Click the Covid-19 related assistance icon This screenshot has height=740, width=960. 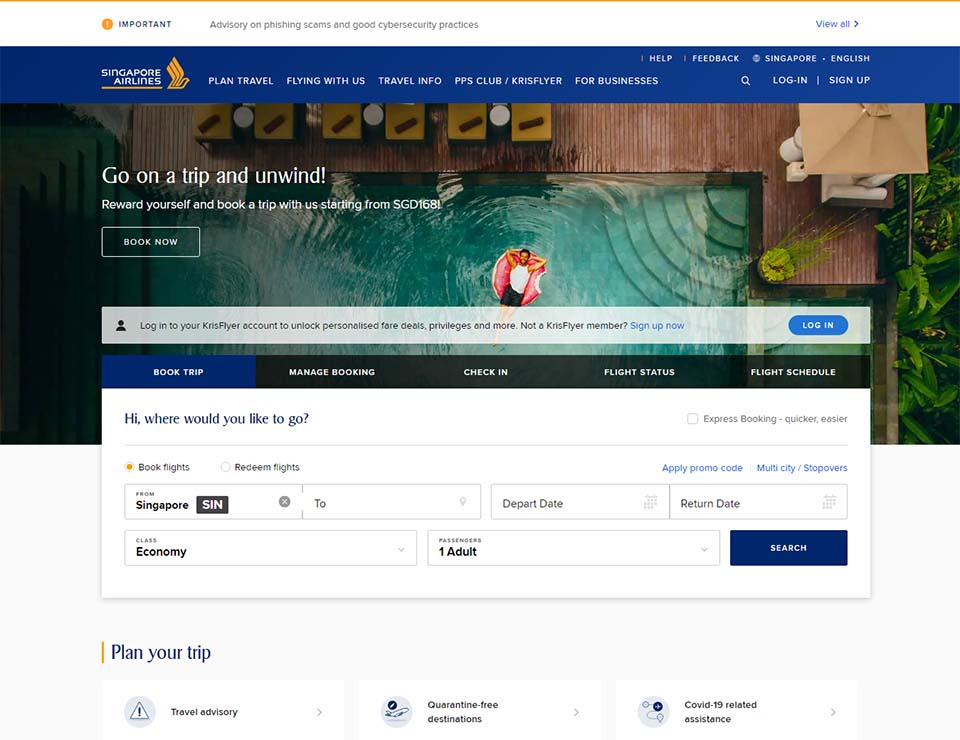click(653, 712)
